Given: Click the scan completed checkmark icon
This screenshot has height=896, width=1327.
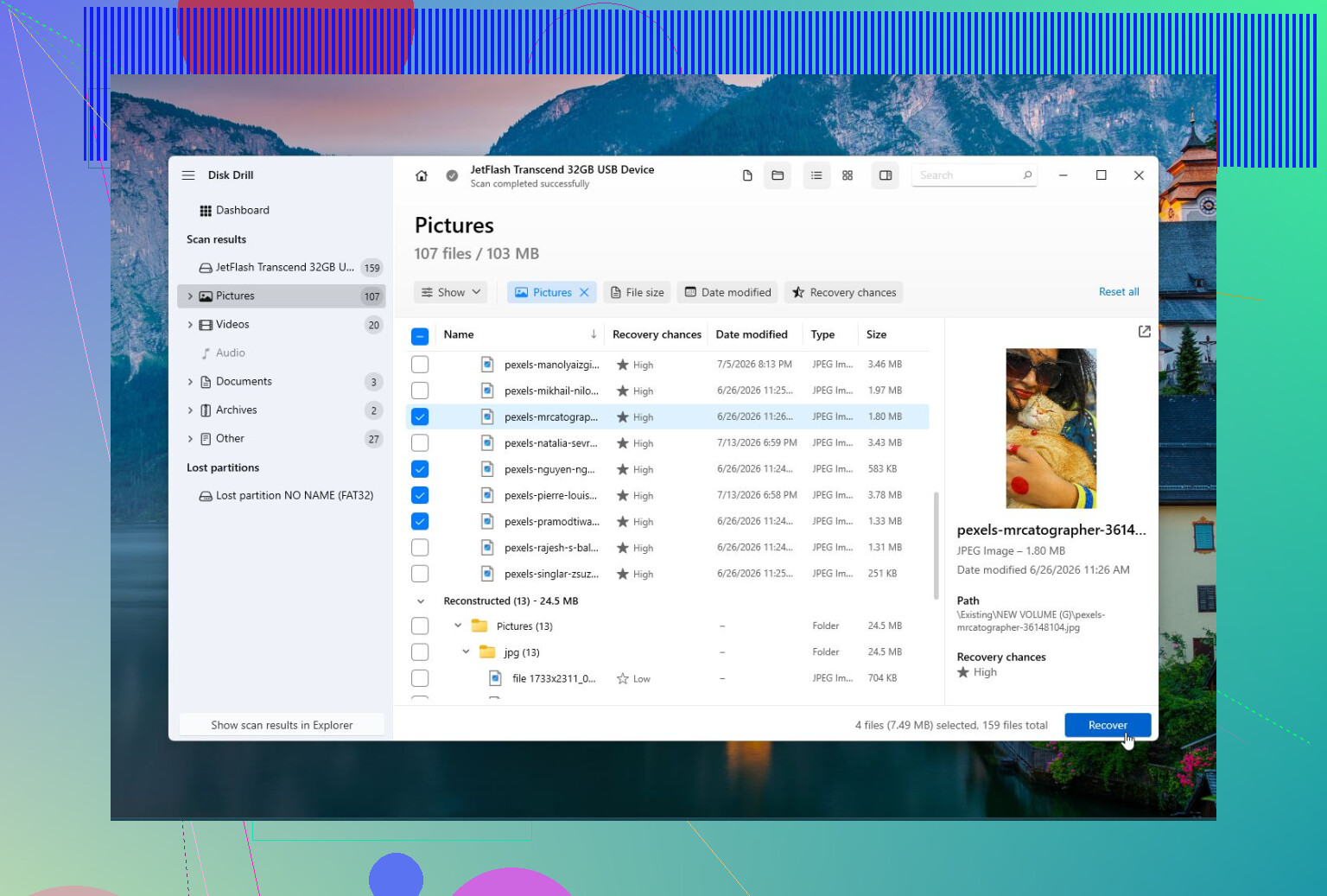Looking at the screenshot, I should pyautogui.click(x=452, y=175).
